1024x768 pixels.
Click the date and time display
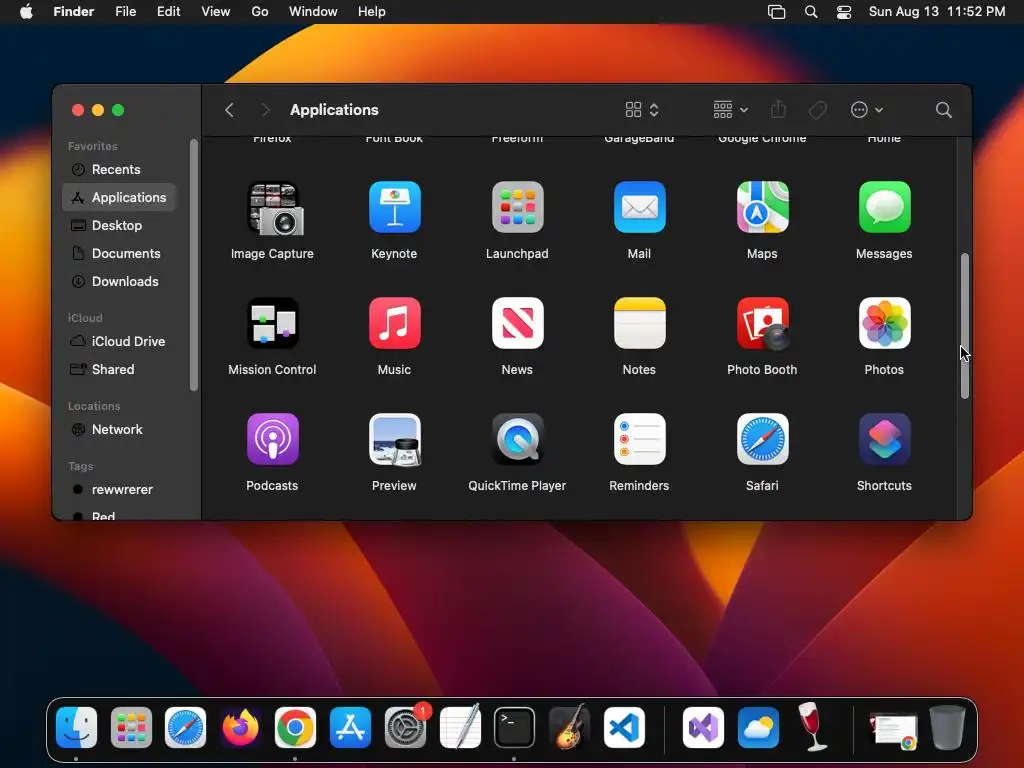[x=936, y=12]
